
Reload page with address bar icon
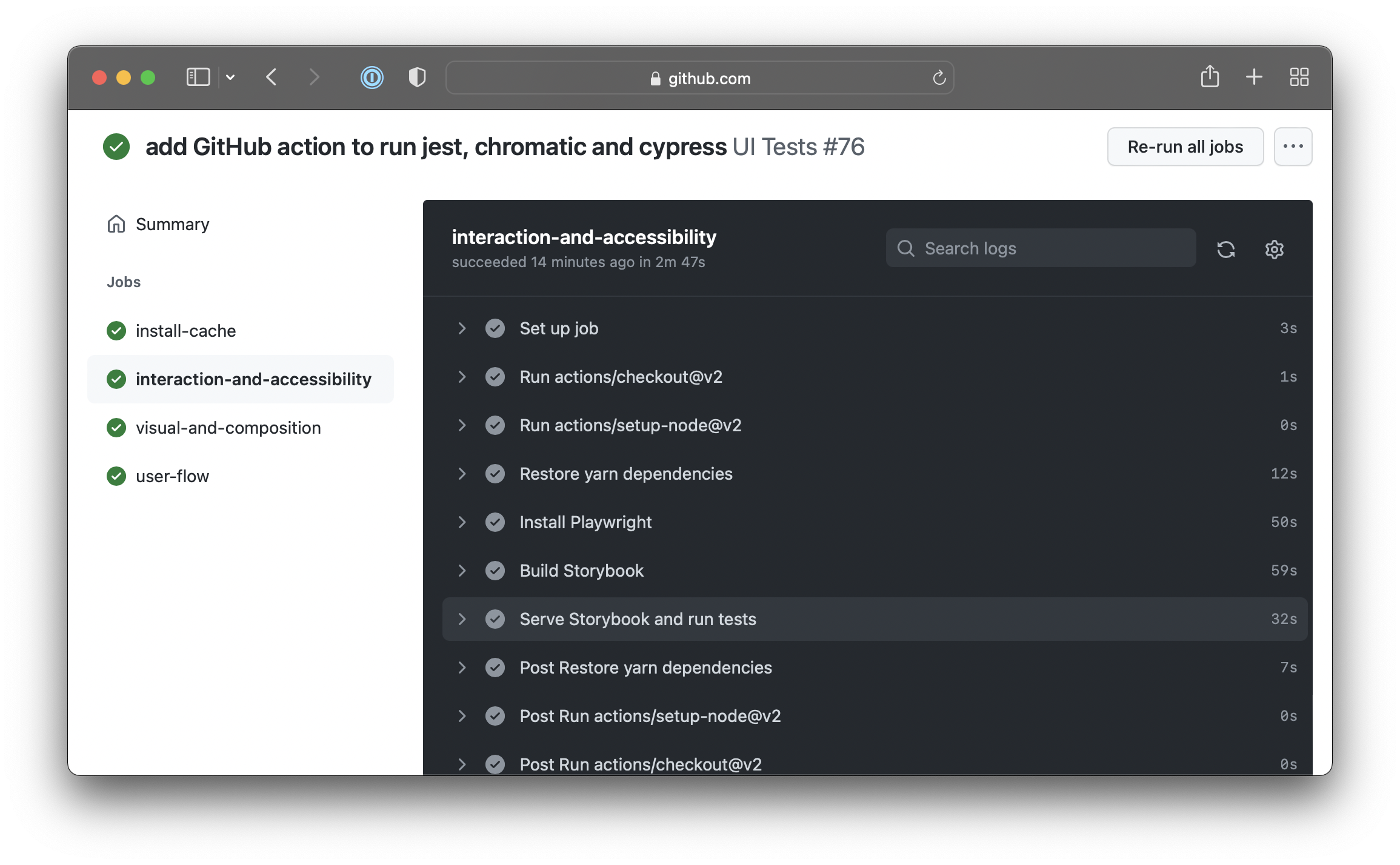click(x=939, y=78)
